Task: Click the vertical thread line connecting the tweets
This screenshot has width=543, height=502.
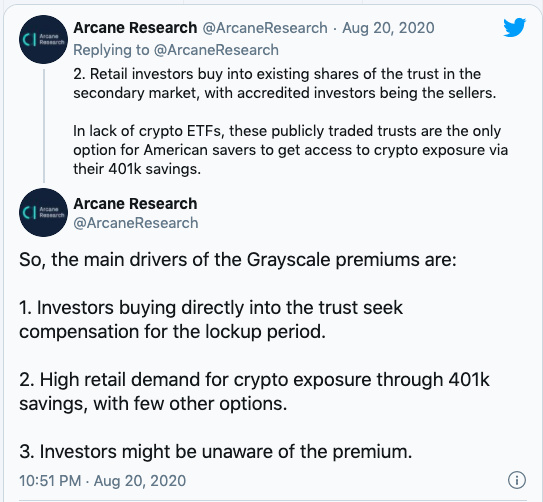Action: [x=44, y=126]
